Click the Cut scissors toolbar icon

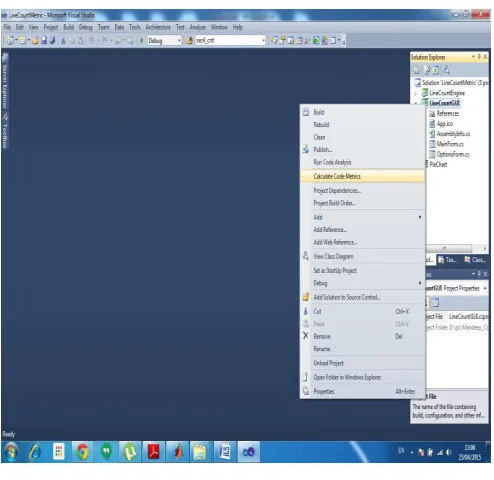tap(63, 41)
